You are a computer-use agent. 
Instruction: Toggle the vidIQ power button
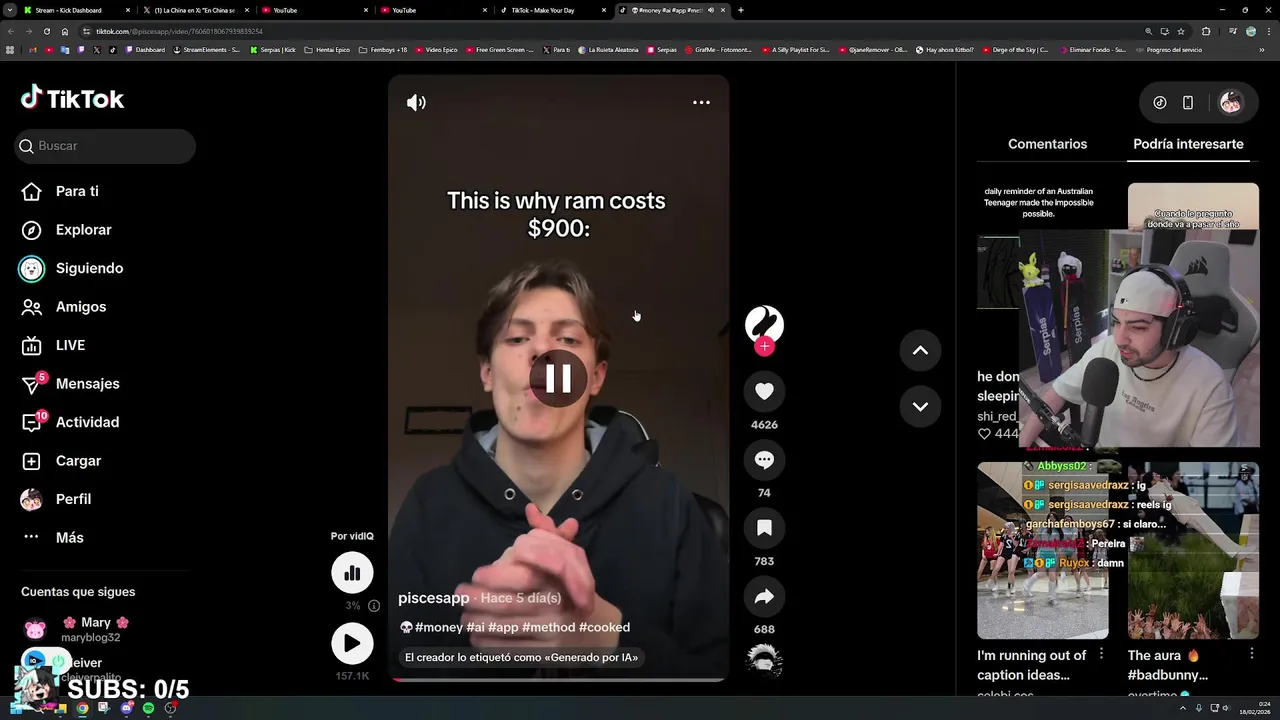(x=59, y=661)
